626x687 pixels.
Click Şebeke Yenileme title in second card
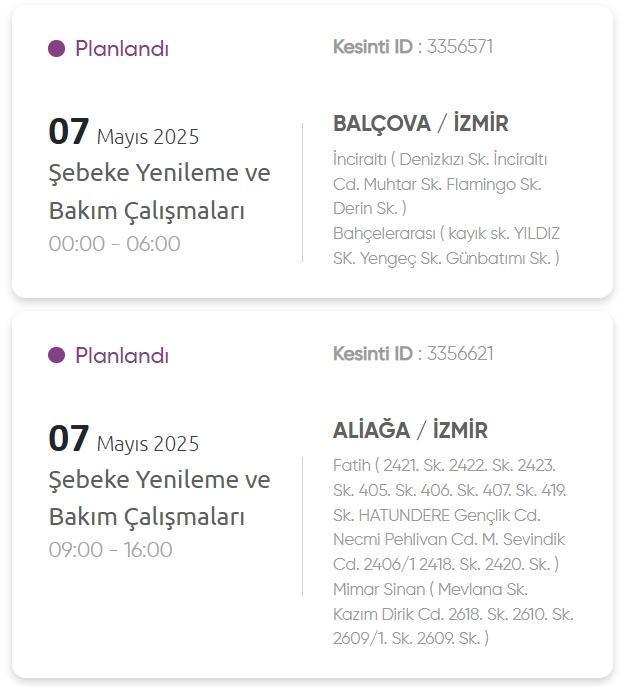coord(159,498)
